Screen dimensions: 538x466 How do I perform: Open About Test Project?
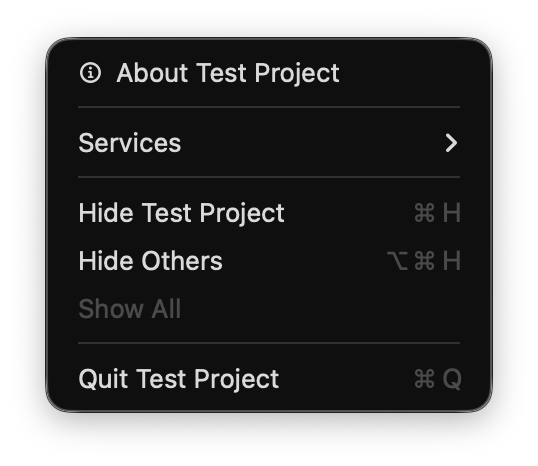coord(269,73)
